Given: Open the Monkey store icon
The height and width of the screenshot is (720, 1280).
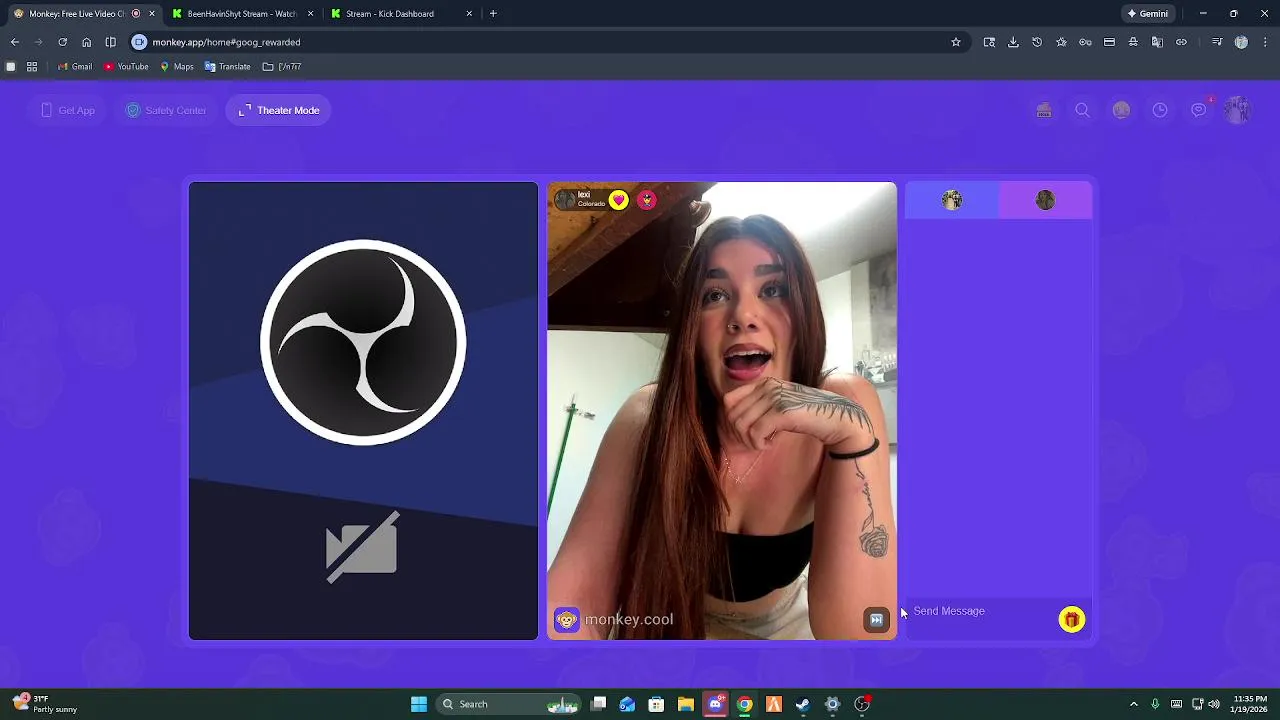Looking at the screenshot, I should tap(1044, 110).
